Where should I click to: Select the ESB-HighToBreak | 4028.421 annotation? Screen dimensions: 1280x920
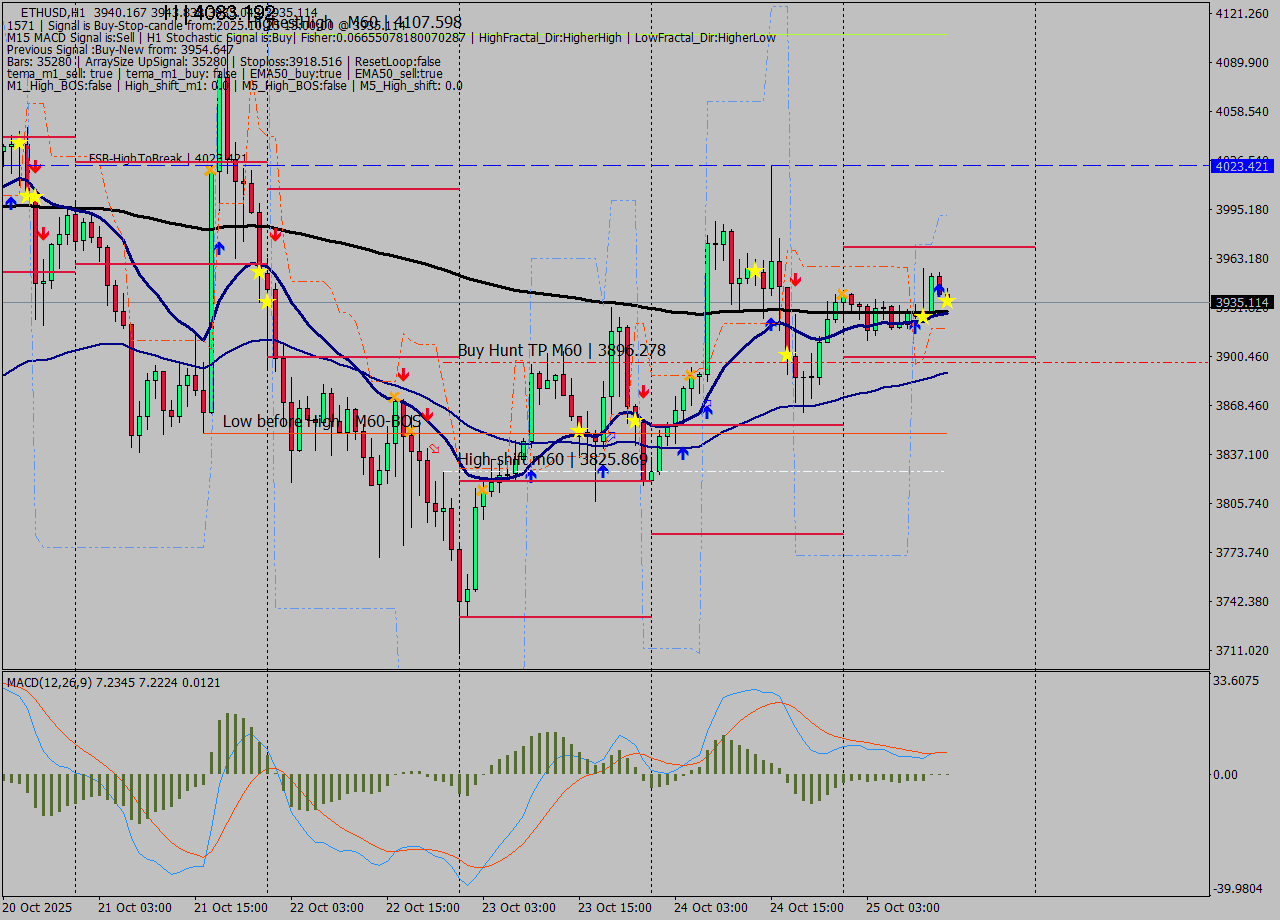[x=168, y=158]
